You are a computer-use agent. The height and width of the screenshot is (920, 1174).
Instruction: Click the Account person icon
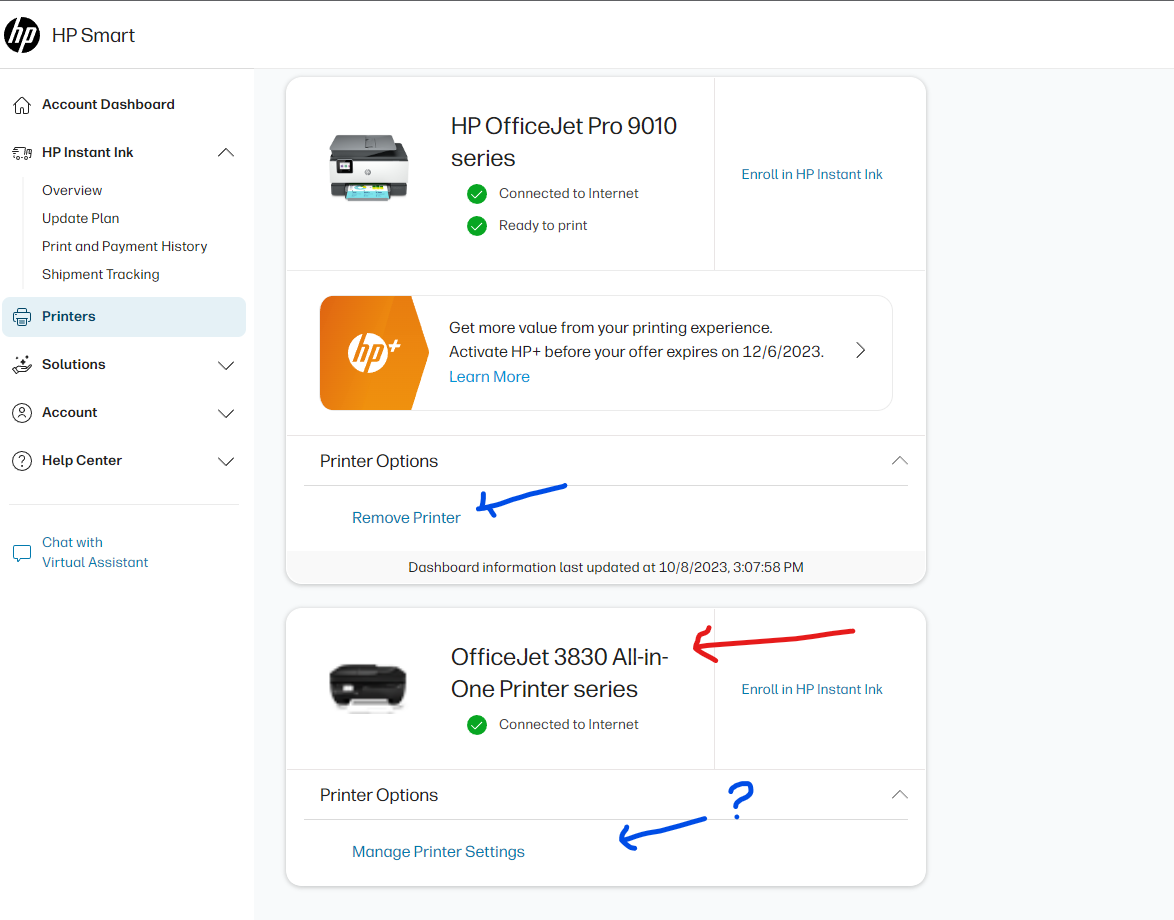(x=22, y=413)
